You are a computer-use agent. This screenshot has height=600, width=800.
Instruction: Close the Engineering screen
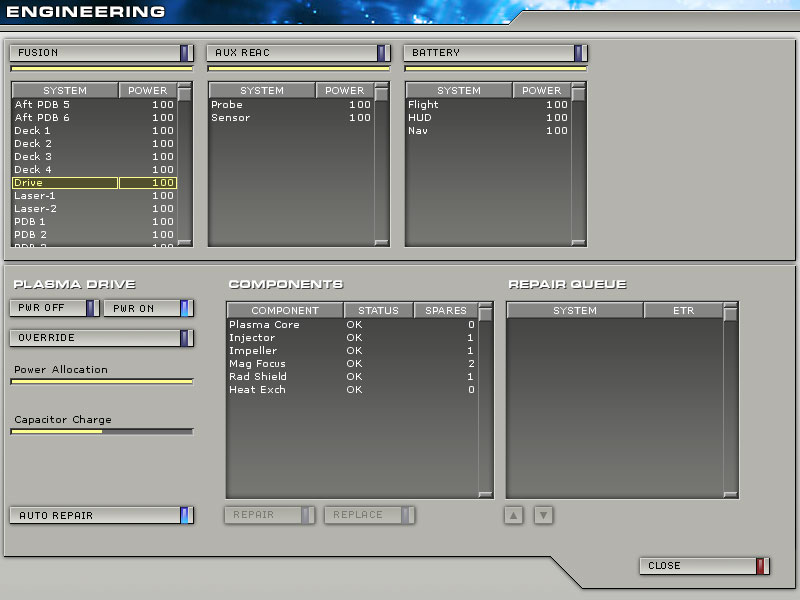pos(705,566)
